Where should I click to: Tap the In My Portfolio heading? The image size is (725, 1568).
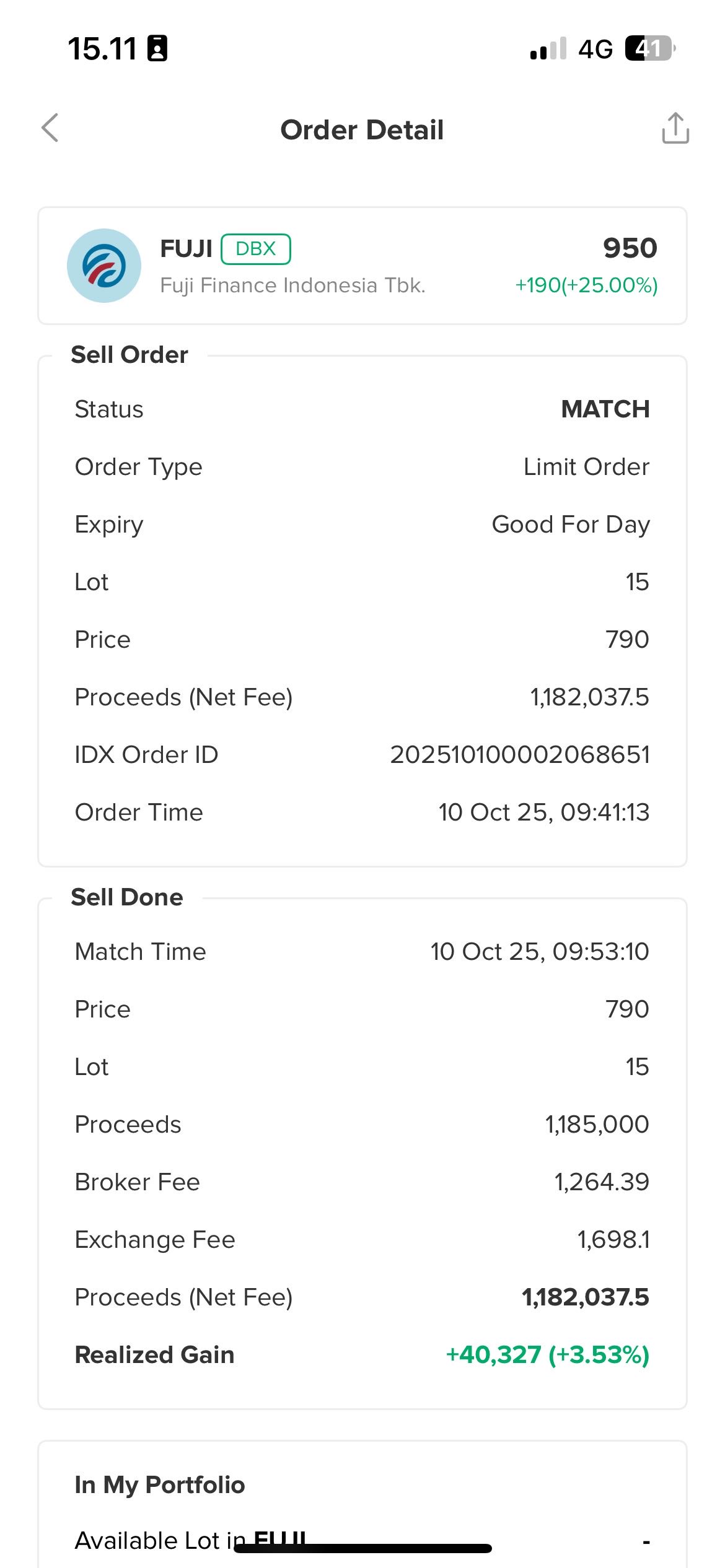click(160, 1485)
